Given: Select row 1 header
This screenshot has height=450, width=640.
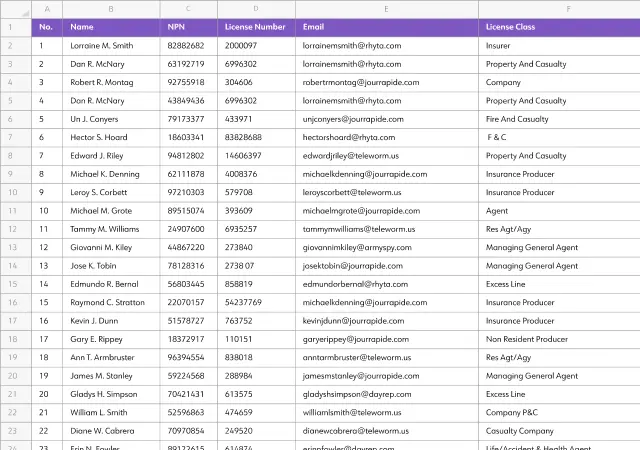Looking at the screenshot, I should 16,27.
